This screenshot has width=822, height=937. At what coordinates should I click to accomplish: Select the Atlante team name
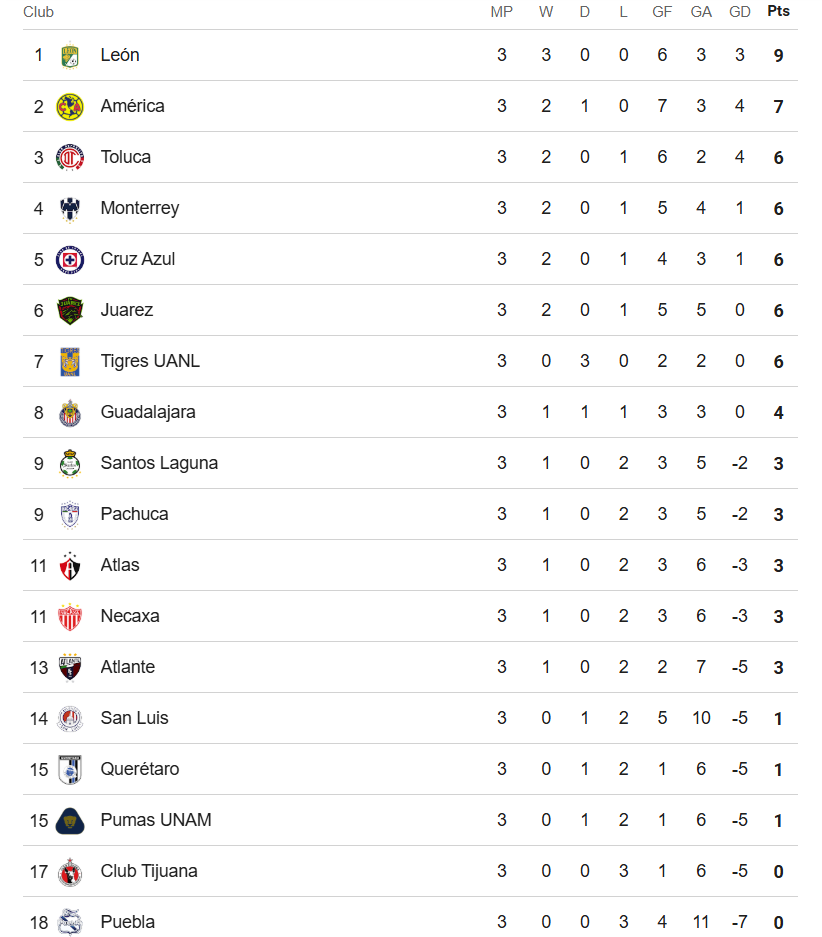[127, 667]
